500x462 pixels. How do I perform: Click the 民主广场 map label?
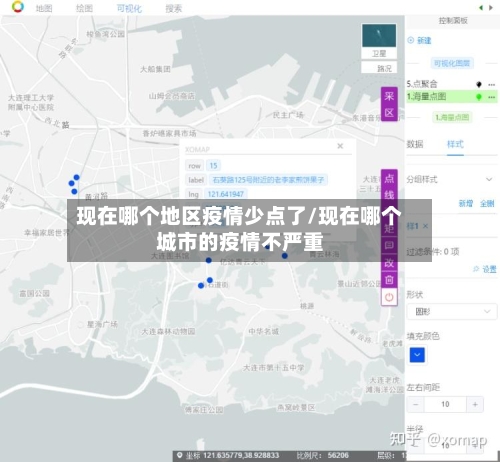click(x=288, y=115)
